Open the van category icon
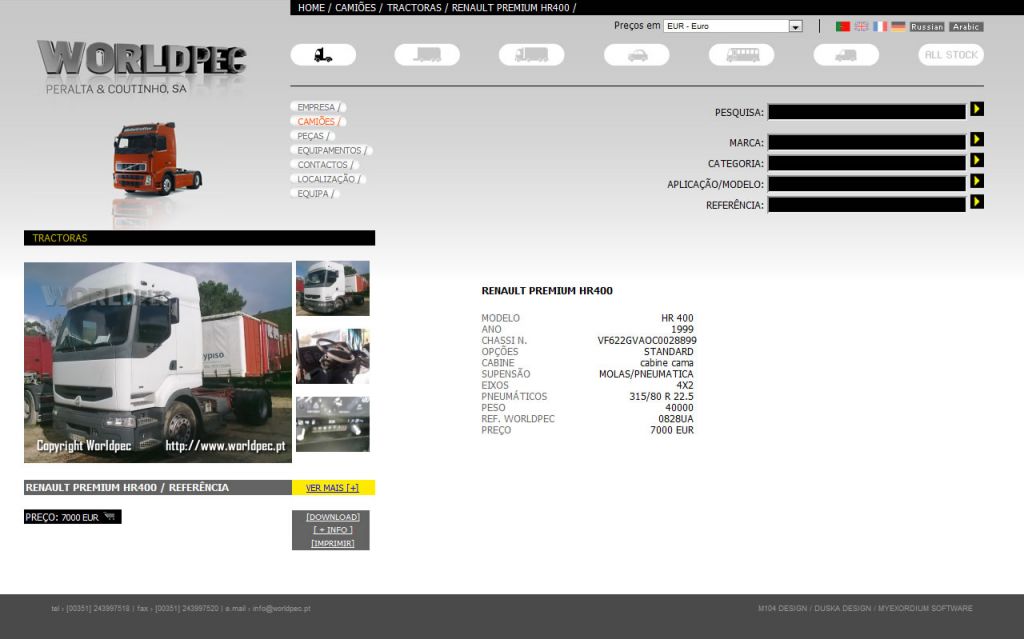This screenshot has width=1024, height=639. pyautogui.click(x=846, y=55)
